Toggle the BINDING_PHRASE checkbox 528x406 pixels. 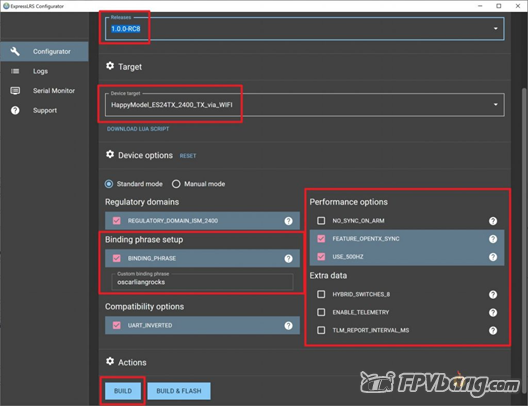[117, 258]
